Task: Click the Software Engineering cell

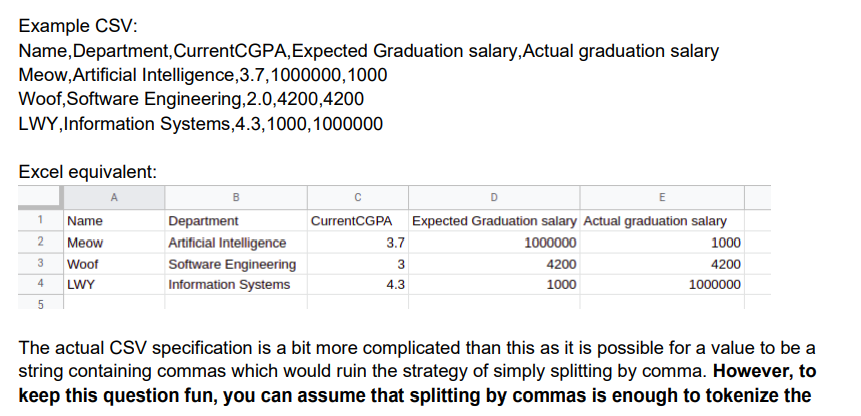Action: point(236,263)
